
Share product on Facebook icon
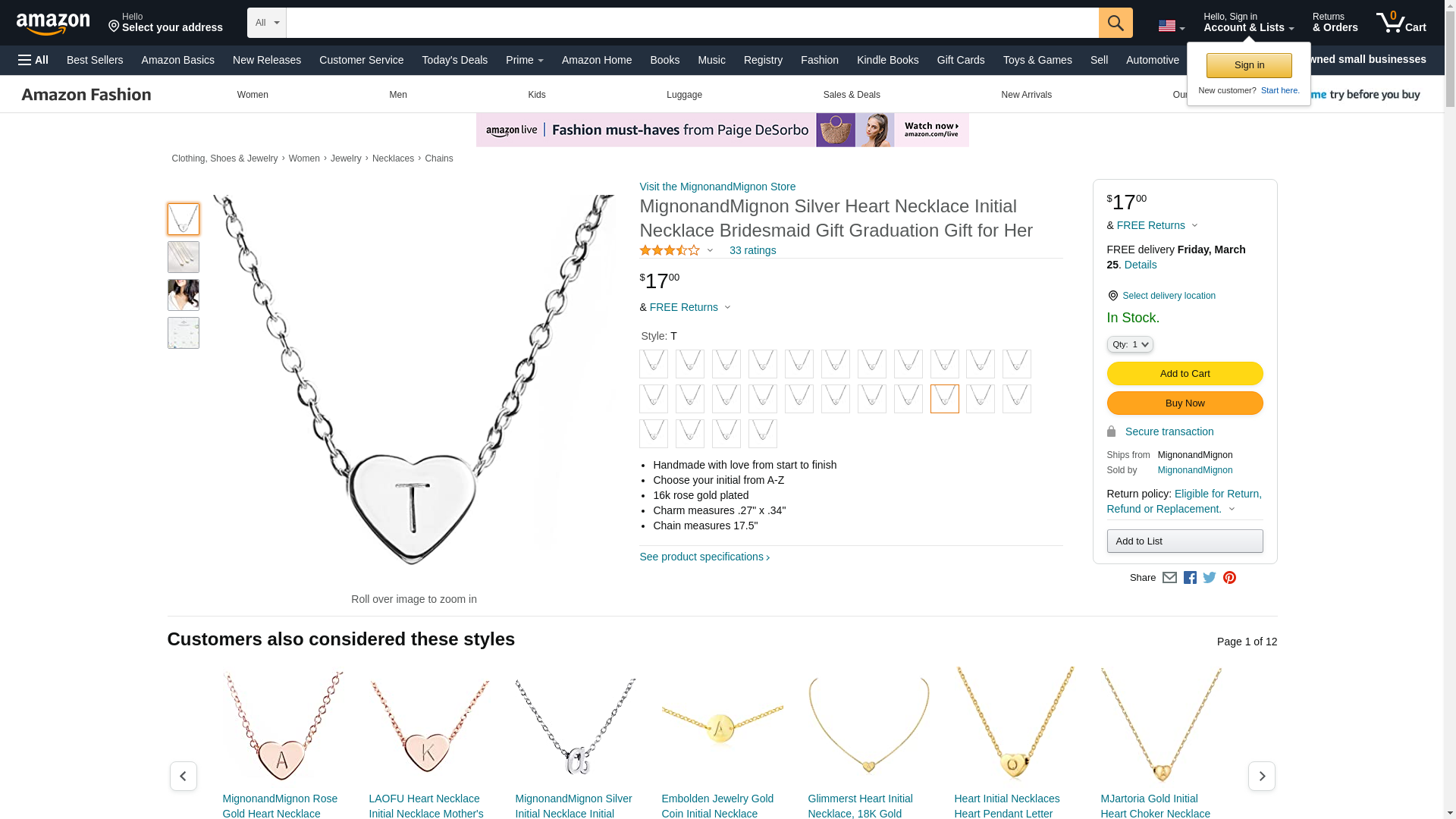1190,578
